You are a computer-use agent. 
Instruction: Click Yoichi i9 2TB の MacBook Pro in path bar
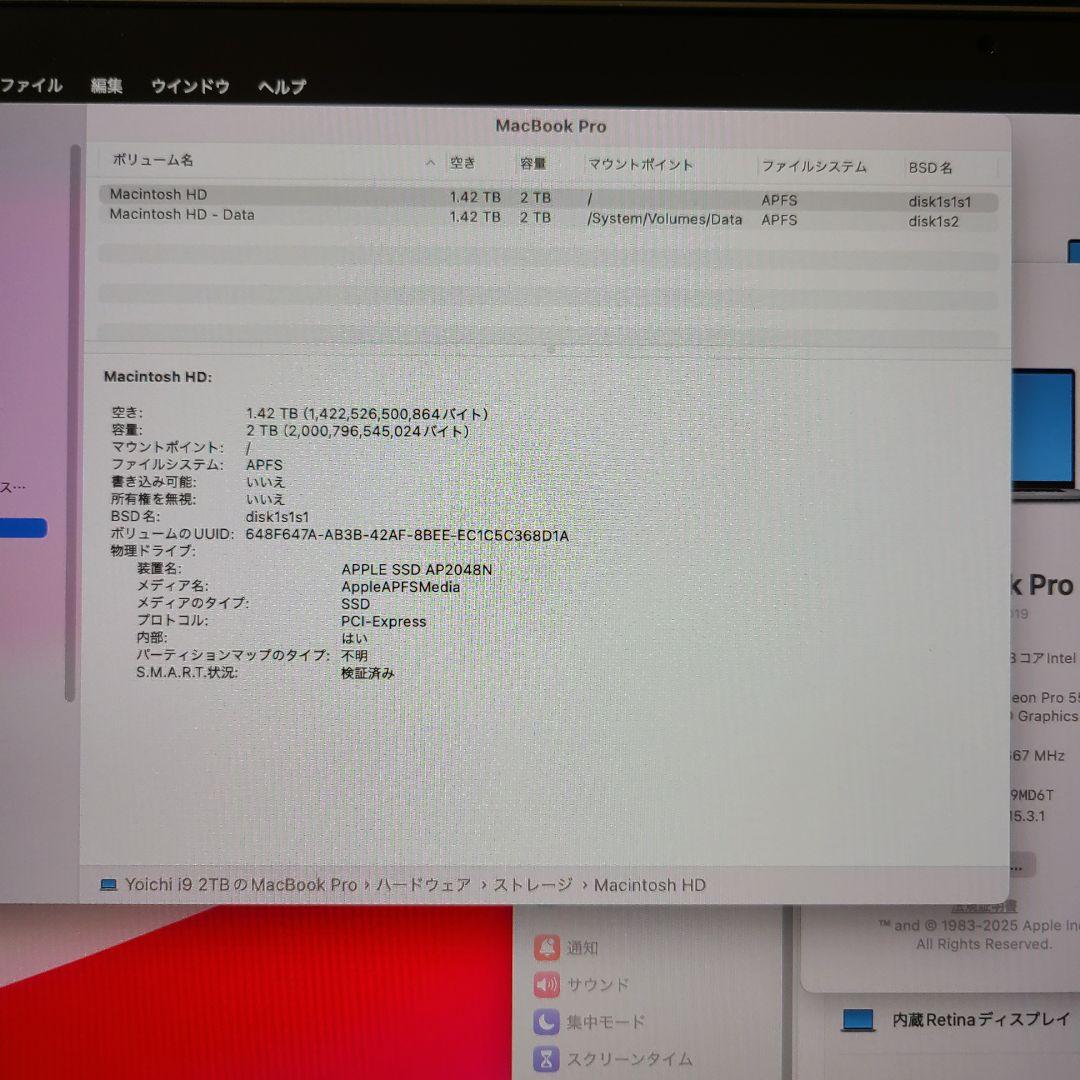[x=240, y=884]
